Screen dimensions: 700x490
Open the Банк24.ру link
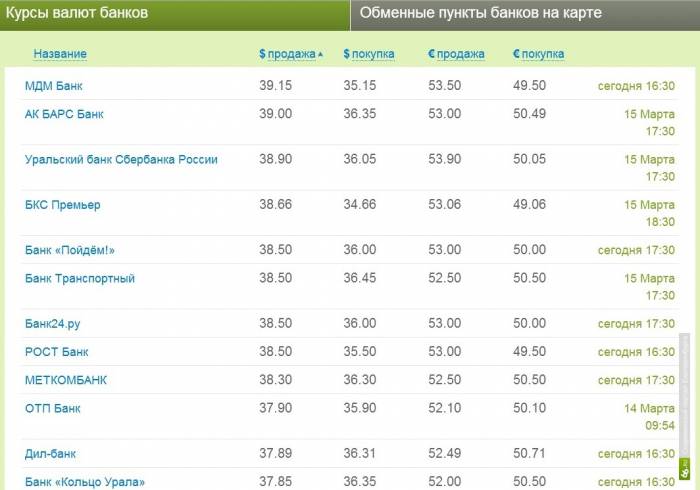pos(52,324)
